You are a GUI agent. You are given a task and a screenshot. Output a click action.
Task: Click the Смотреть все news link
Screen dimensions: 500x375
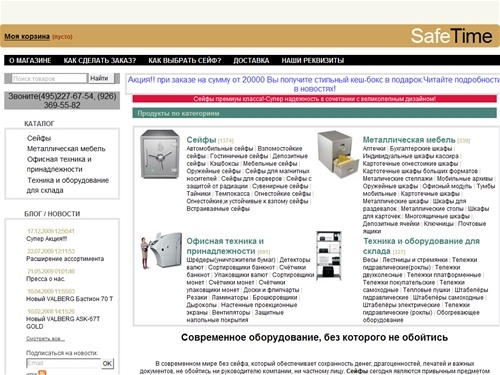pos(45,339)
